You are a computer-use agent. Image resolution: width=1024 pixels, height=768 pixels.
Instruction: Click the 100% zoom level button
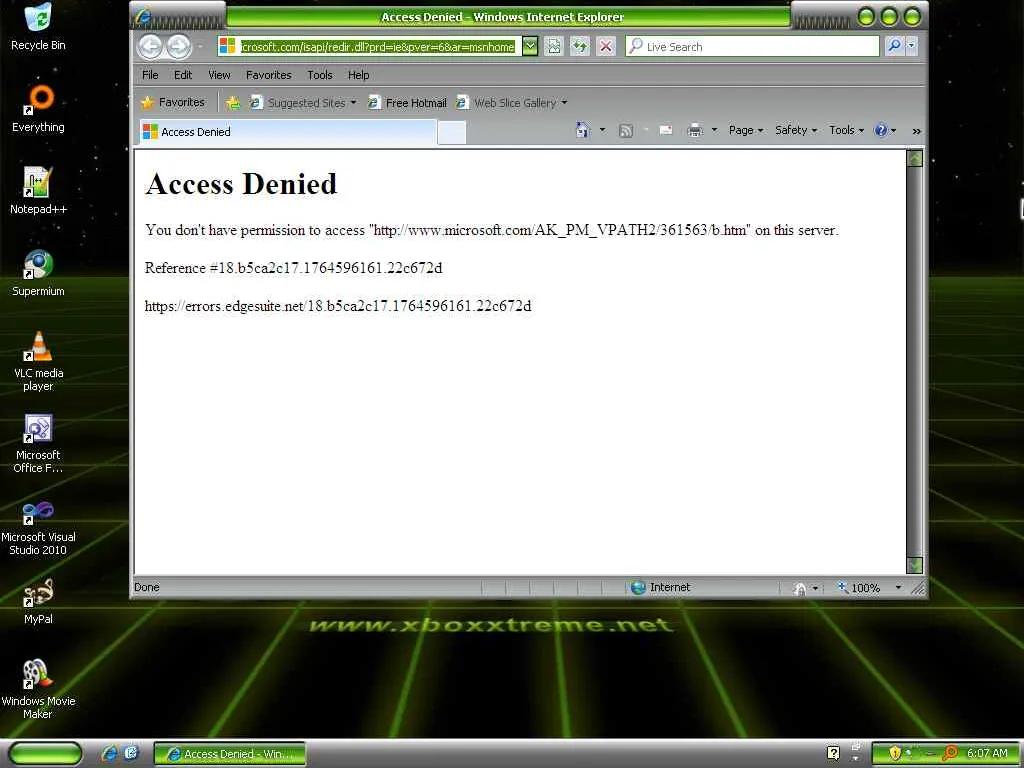[x=859, y=588]
